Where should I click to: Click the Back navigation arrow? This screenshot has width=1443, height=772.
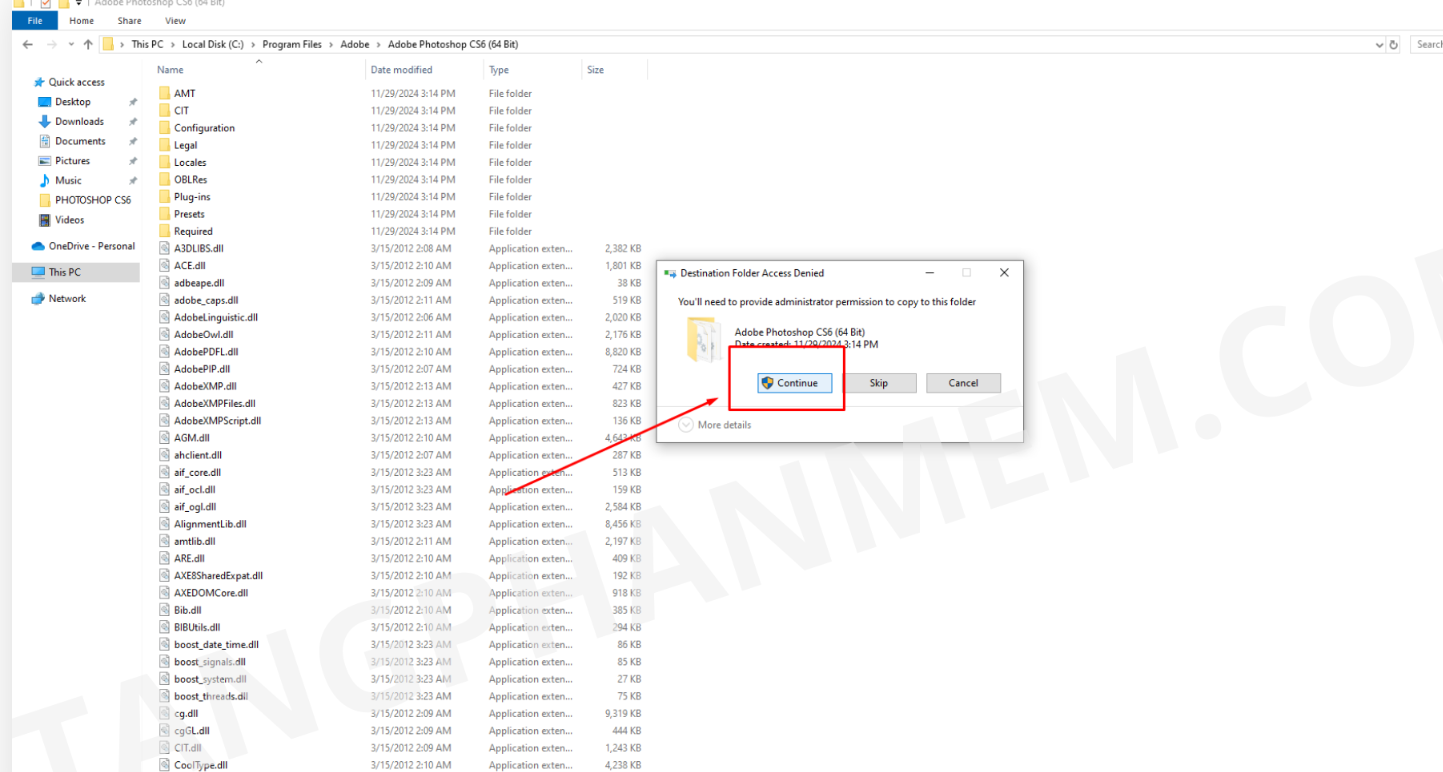click(x=27, y=44)
